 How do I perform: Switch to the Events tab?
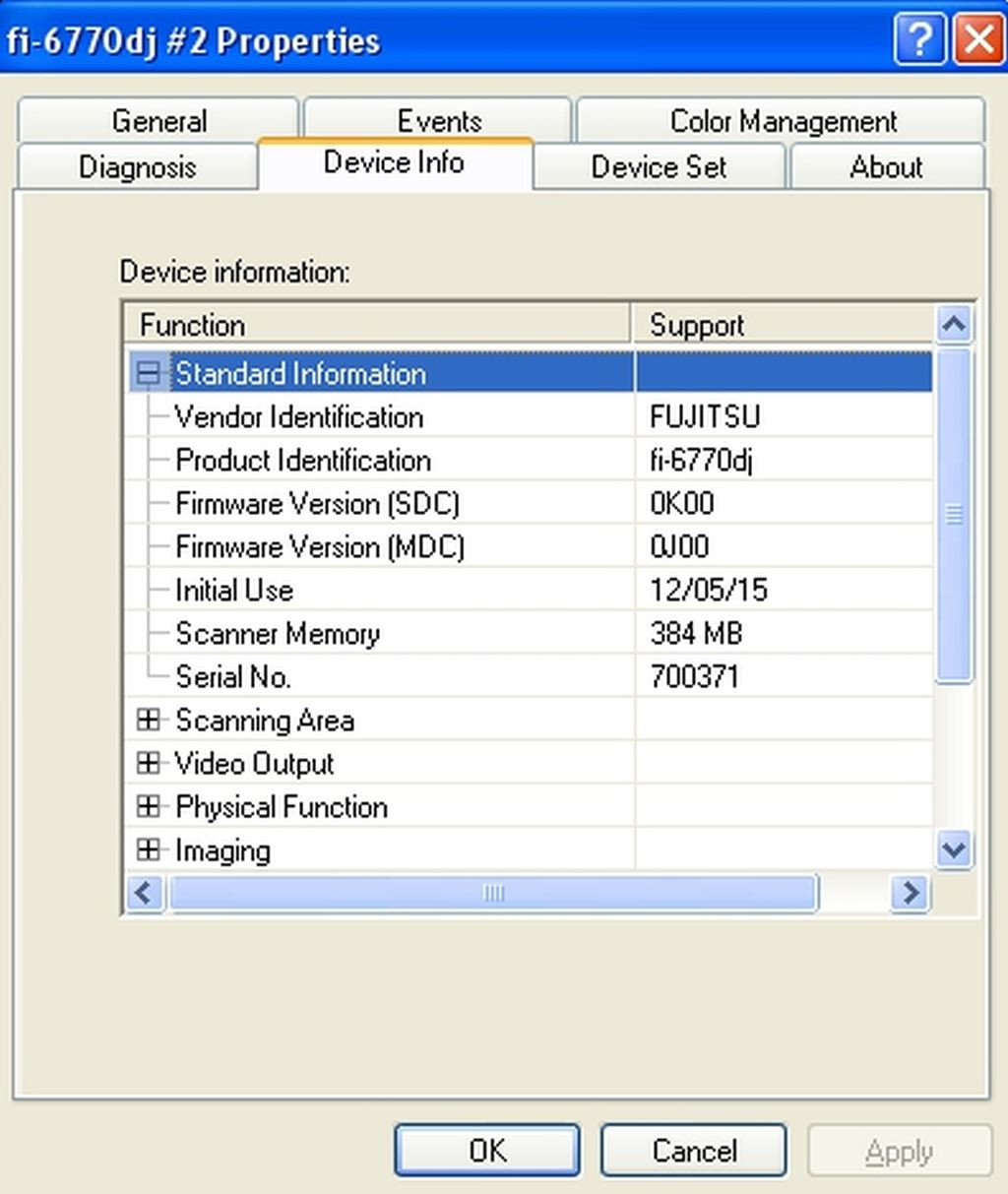point(438,120)
